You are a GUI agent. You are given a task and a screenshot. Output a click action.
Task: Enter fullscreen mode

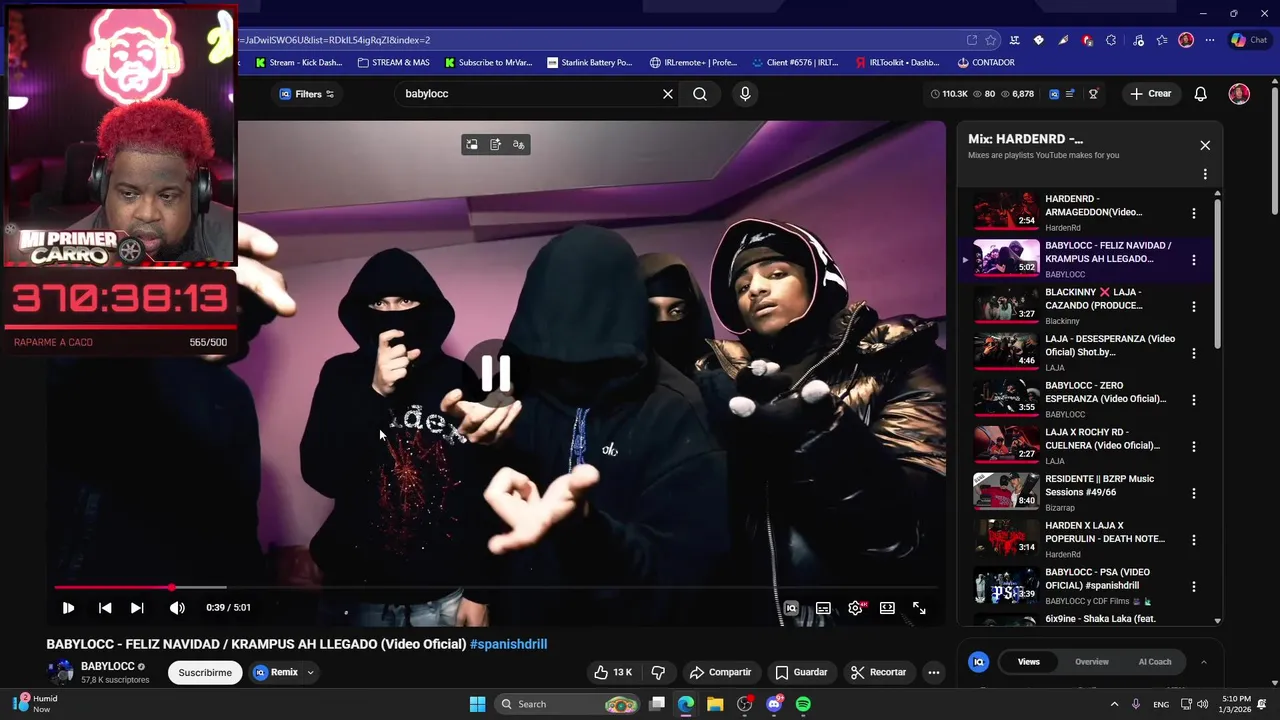click(919, 608)
